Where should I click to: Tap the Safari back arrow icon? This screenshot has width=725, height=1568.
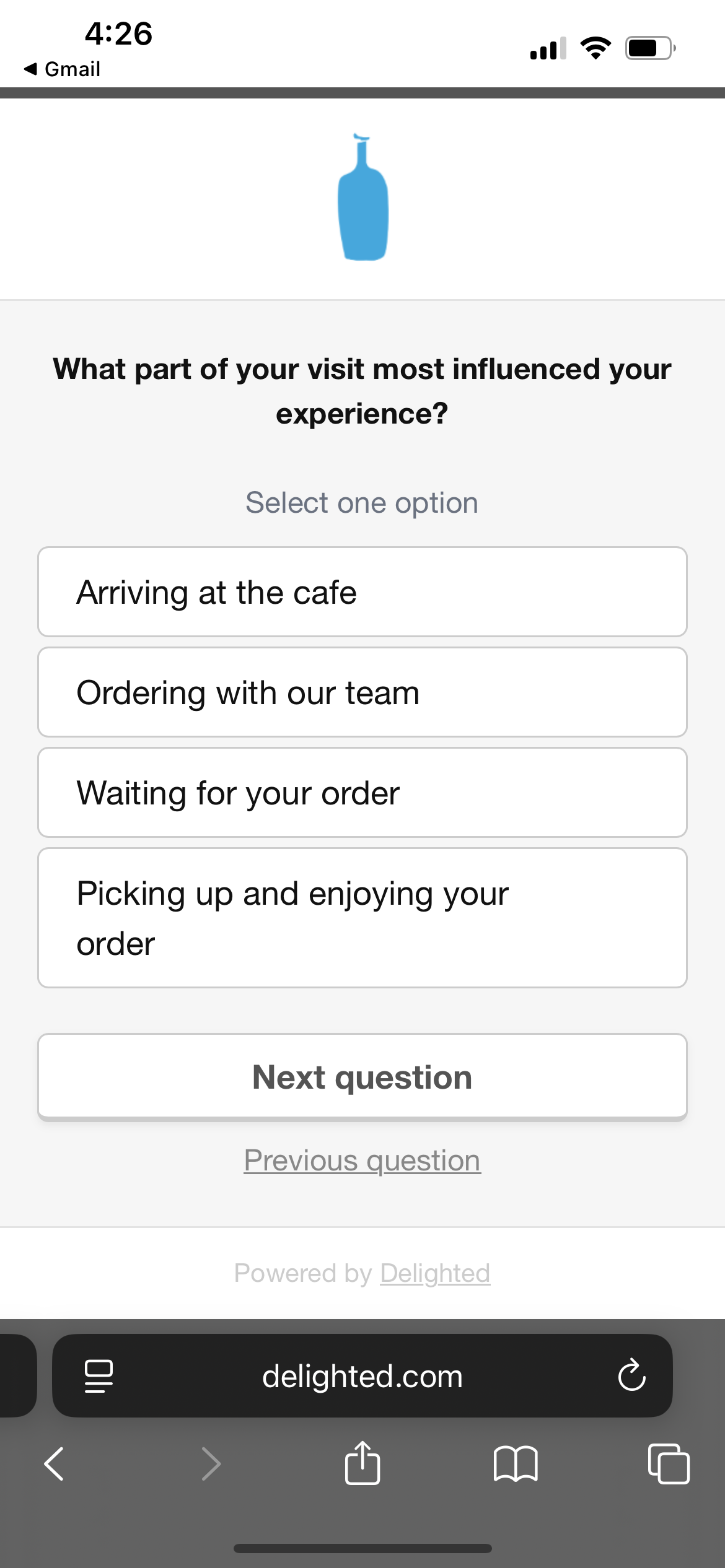55,1464
